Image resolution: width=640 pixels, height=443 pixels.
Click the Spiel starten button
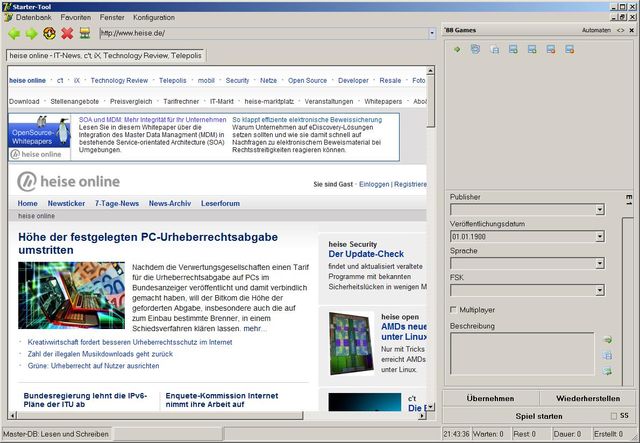coord(539,416)
